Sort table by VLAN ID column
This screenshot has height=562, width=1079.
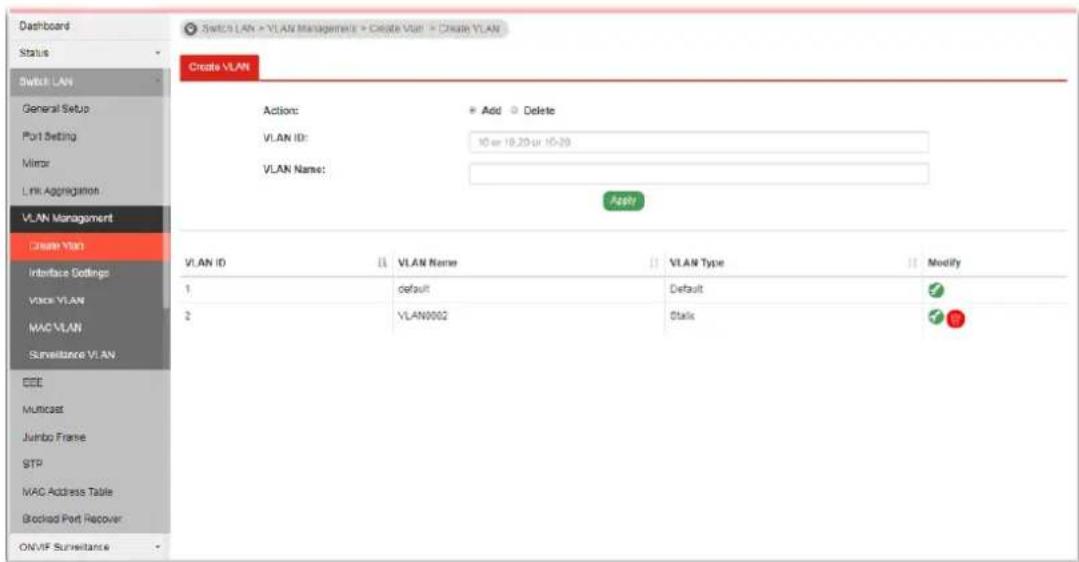point(382,263)
